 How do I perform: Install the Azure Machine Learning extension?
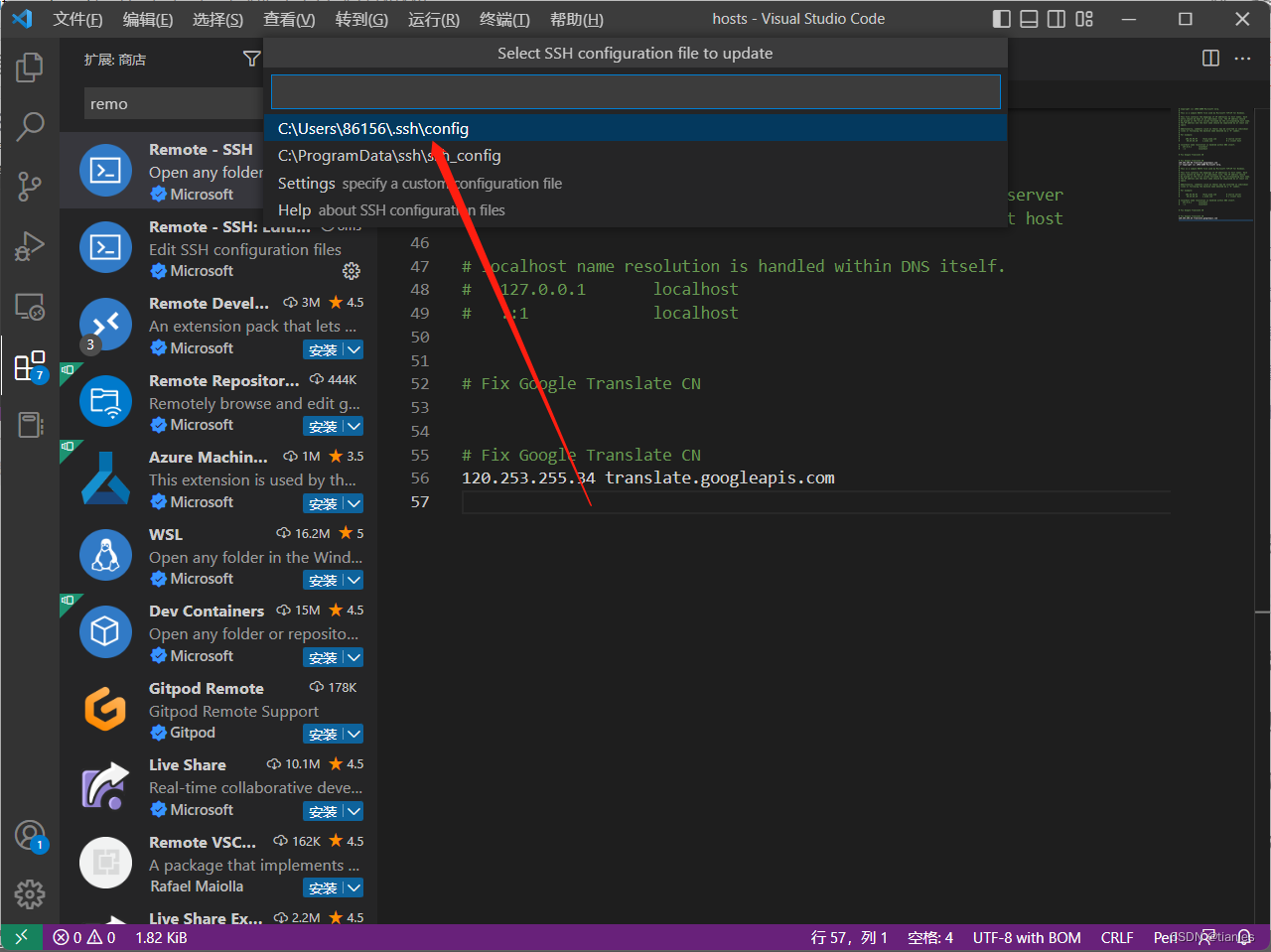coord(323,503)
